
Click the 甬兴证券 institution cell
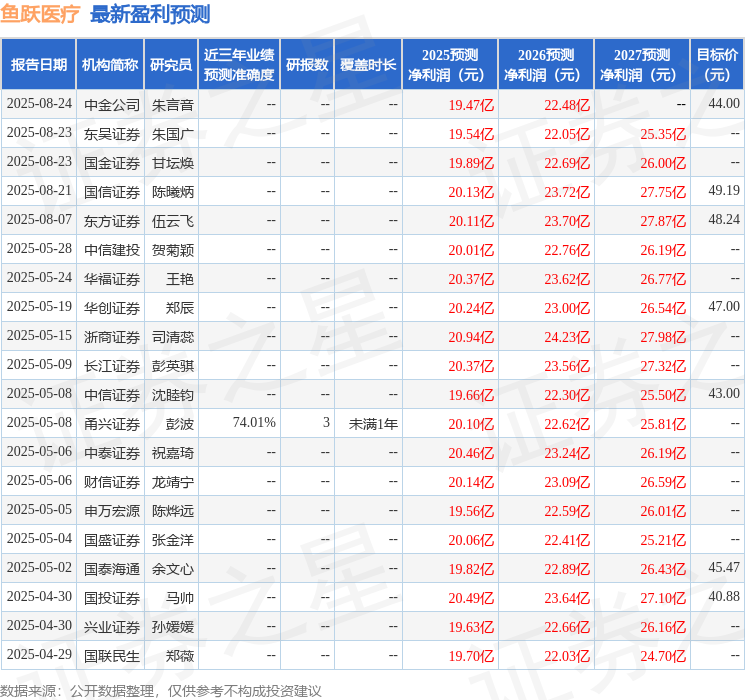tap(112, 424)
